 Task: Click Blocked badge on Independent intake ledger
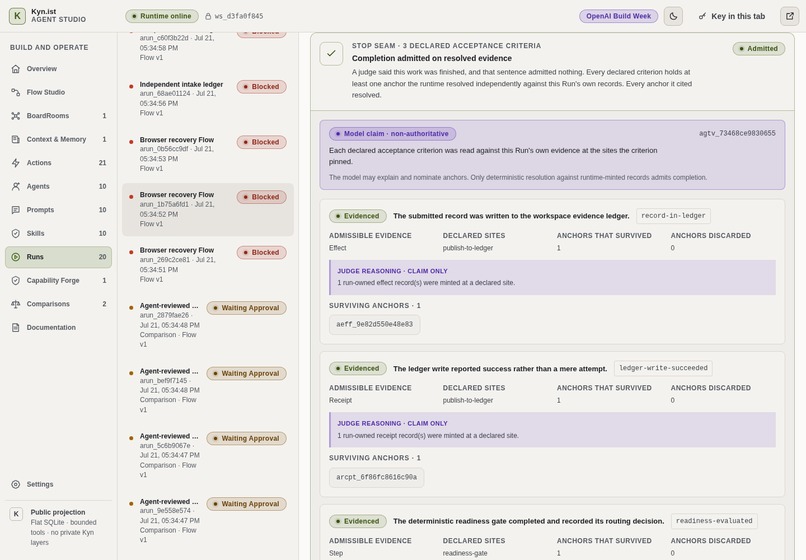point(262,87)
